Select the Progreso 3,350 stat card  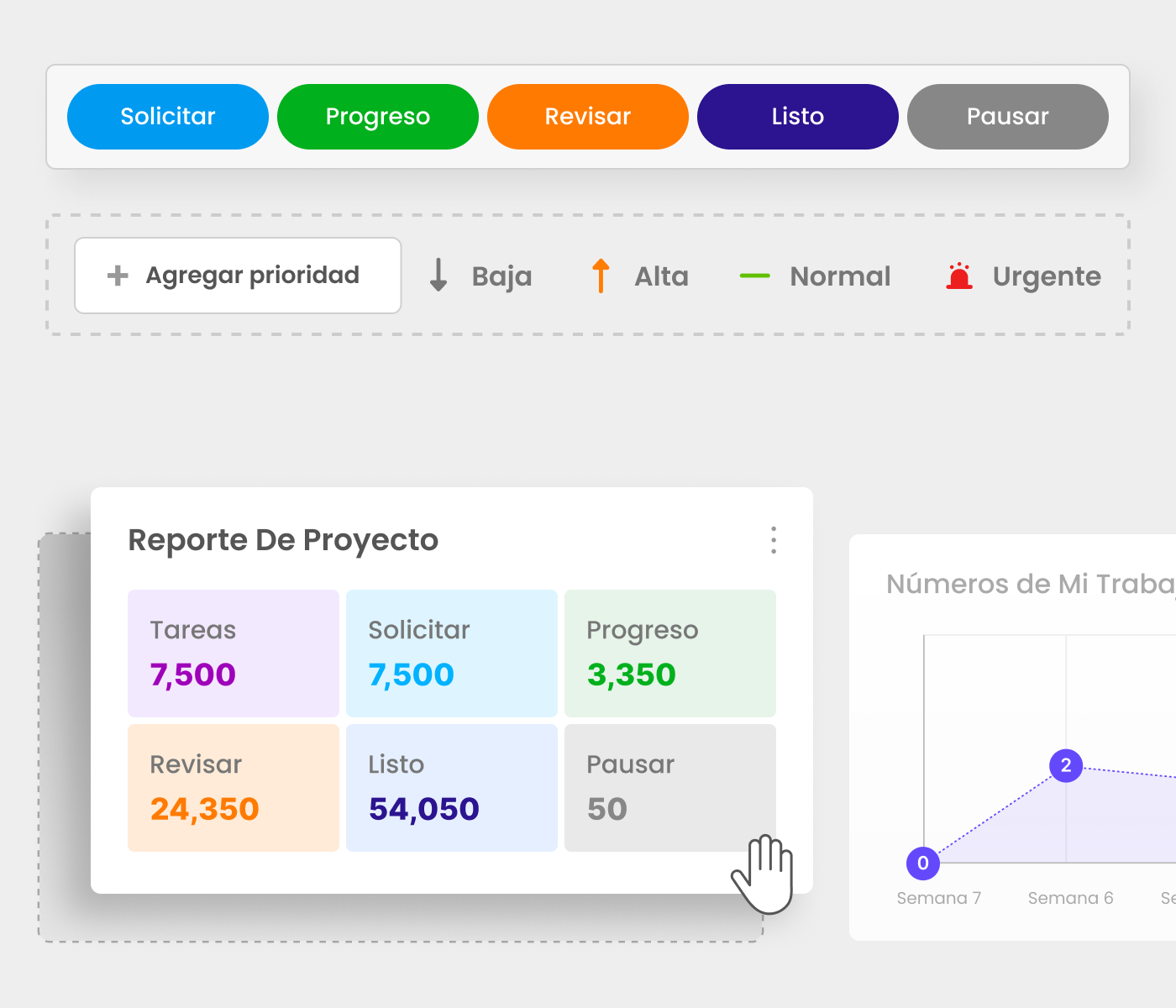[670, 654]
